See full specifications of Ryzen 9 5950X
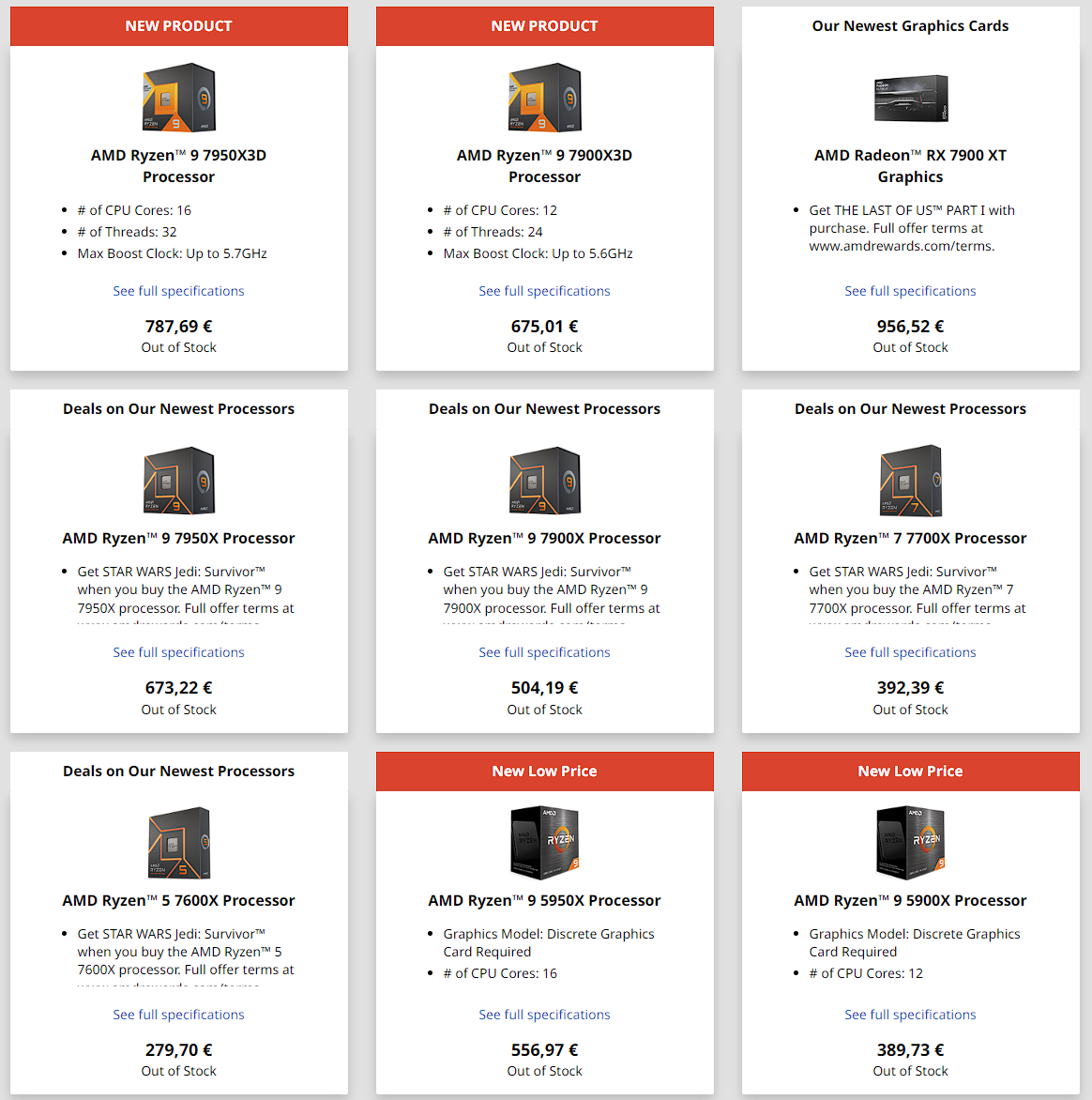The height and width of the screenshot is (1100, 1092). (545, 1015)
